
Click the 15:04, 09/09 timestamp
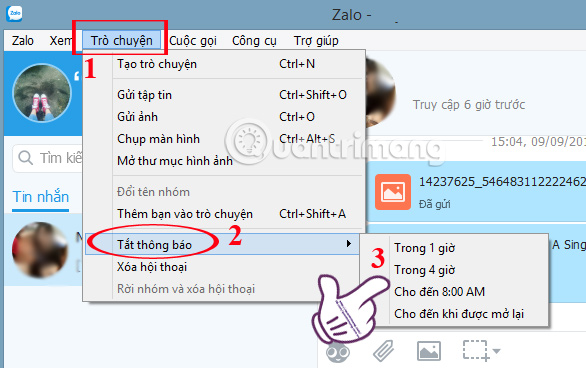click(538, 142)
